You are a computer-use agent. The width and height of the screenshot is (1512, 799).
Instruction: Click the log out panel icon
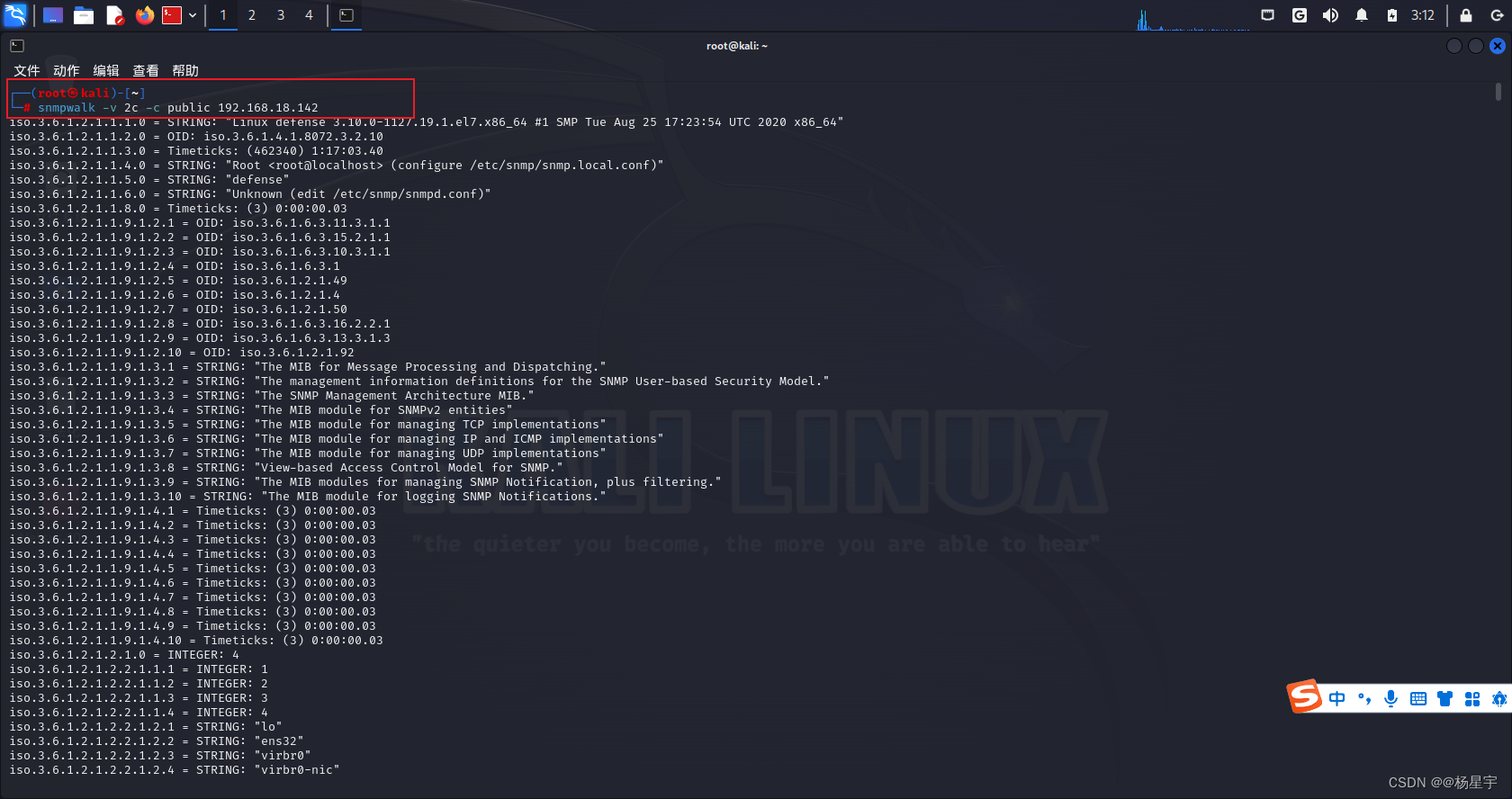click(1497, 15)
